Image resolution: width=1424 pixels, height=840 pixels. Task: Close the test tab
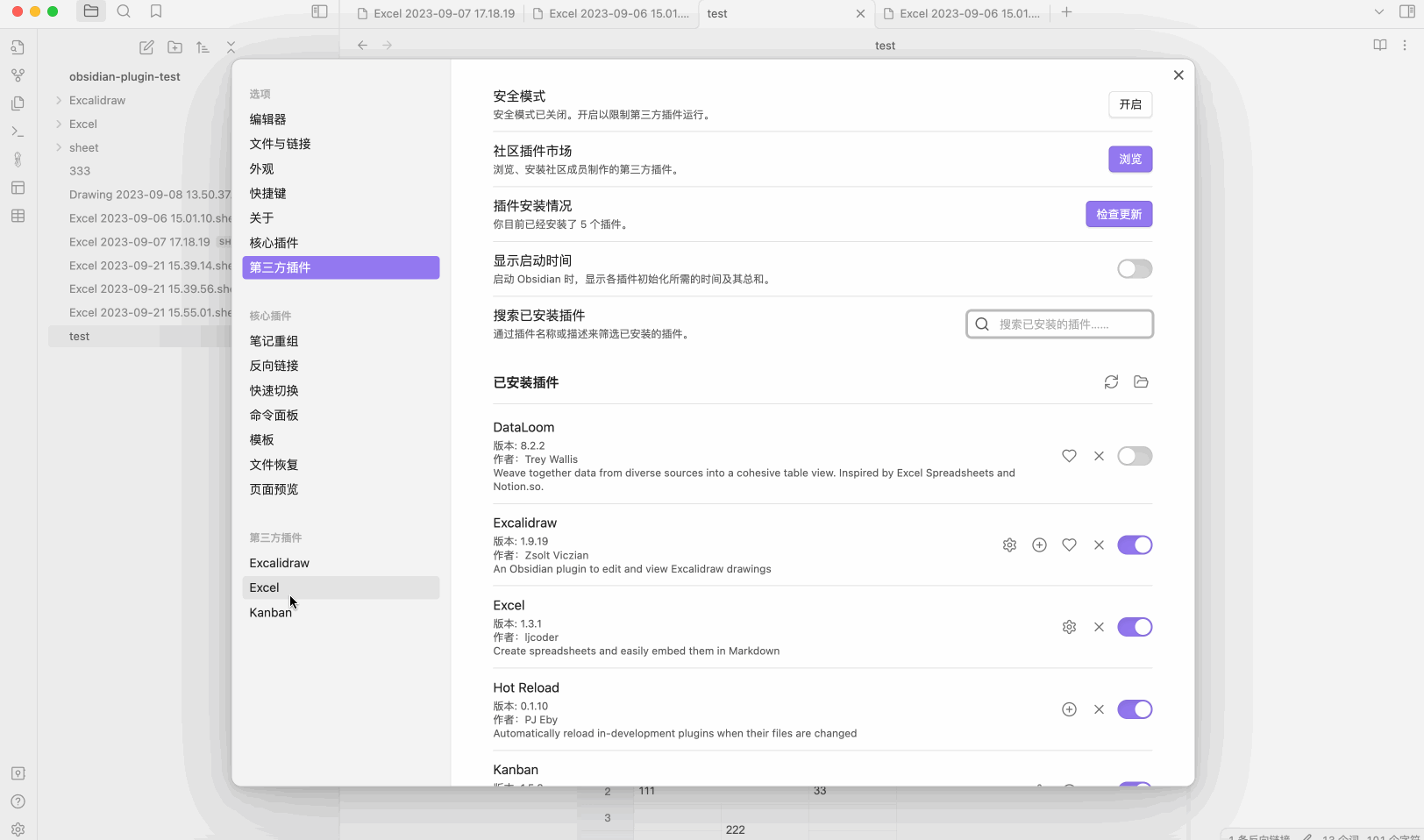pos(860,13)
